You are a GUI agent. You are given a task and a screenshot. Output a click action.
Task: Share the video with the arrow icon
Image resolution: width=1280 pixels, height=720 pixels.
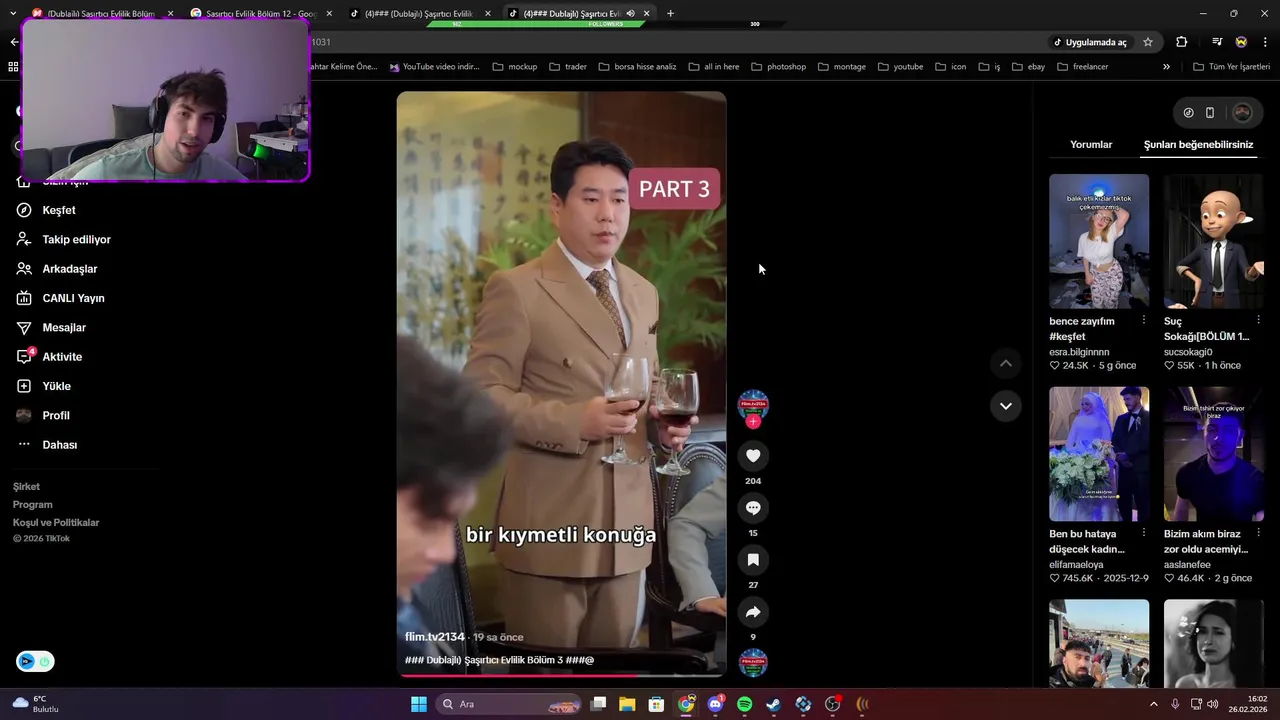tap(753, 612)
